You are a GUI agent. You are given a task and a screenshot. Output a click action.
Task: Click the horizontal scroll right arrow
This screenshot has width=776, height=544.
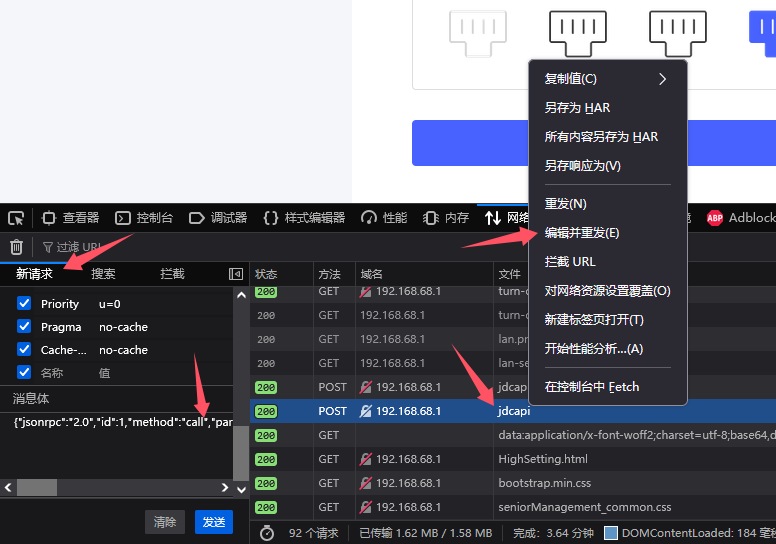tap(225, 488)
